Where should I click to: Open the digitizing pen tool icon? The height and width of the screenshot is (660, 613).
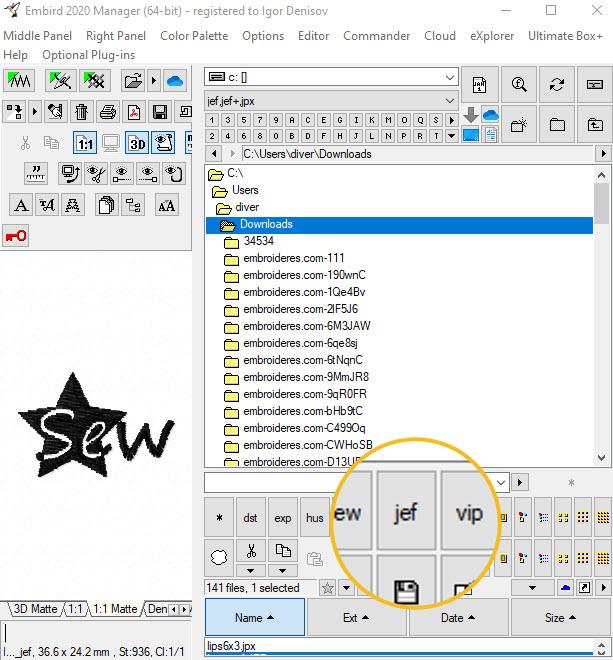(61, 80)
